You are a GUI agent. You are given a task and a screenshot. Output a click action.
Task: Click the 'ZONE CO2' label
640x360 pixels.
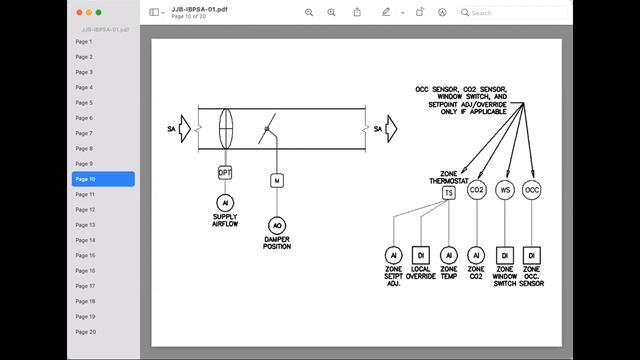pyautogui.click(x=476, y=273)
